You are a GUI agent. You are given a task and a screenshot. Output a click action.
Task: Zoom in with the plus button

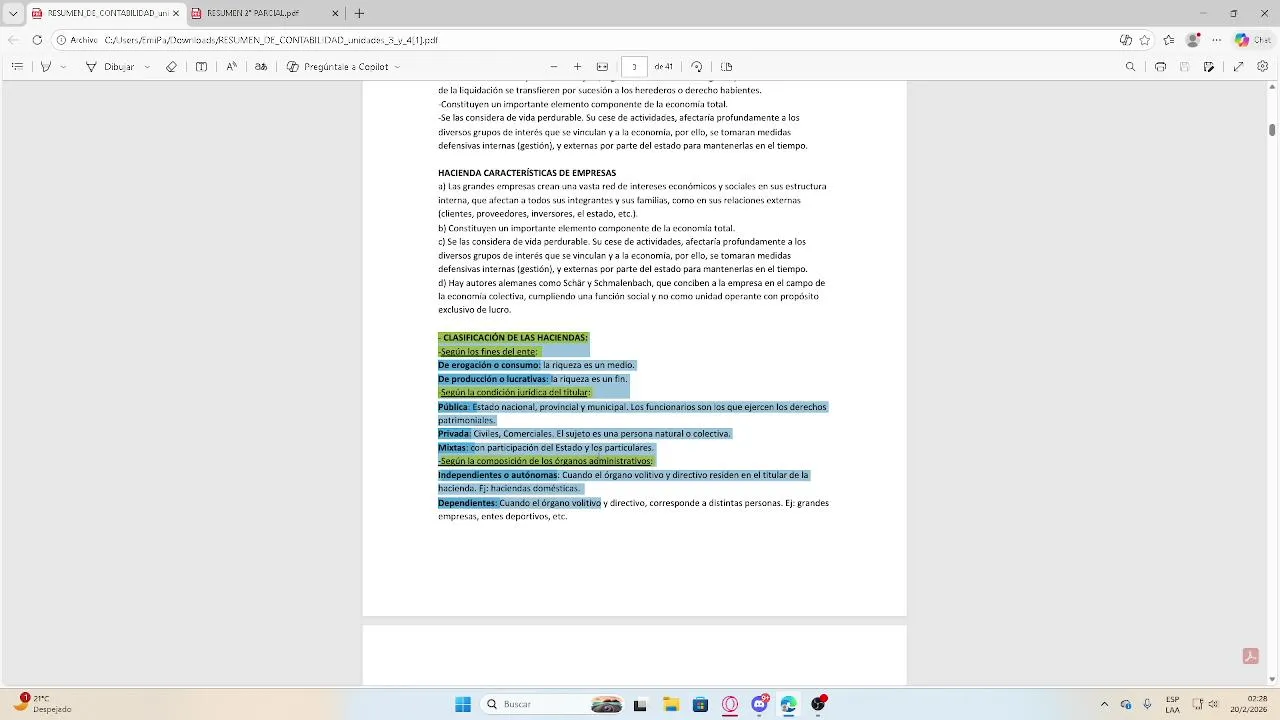tap(577, 67)
